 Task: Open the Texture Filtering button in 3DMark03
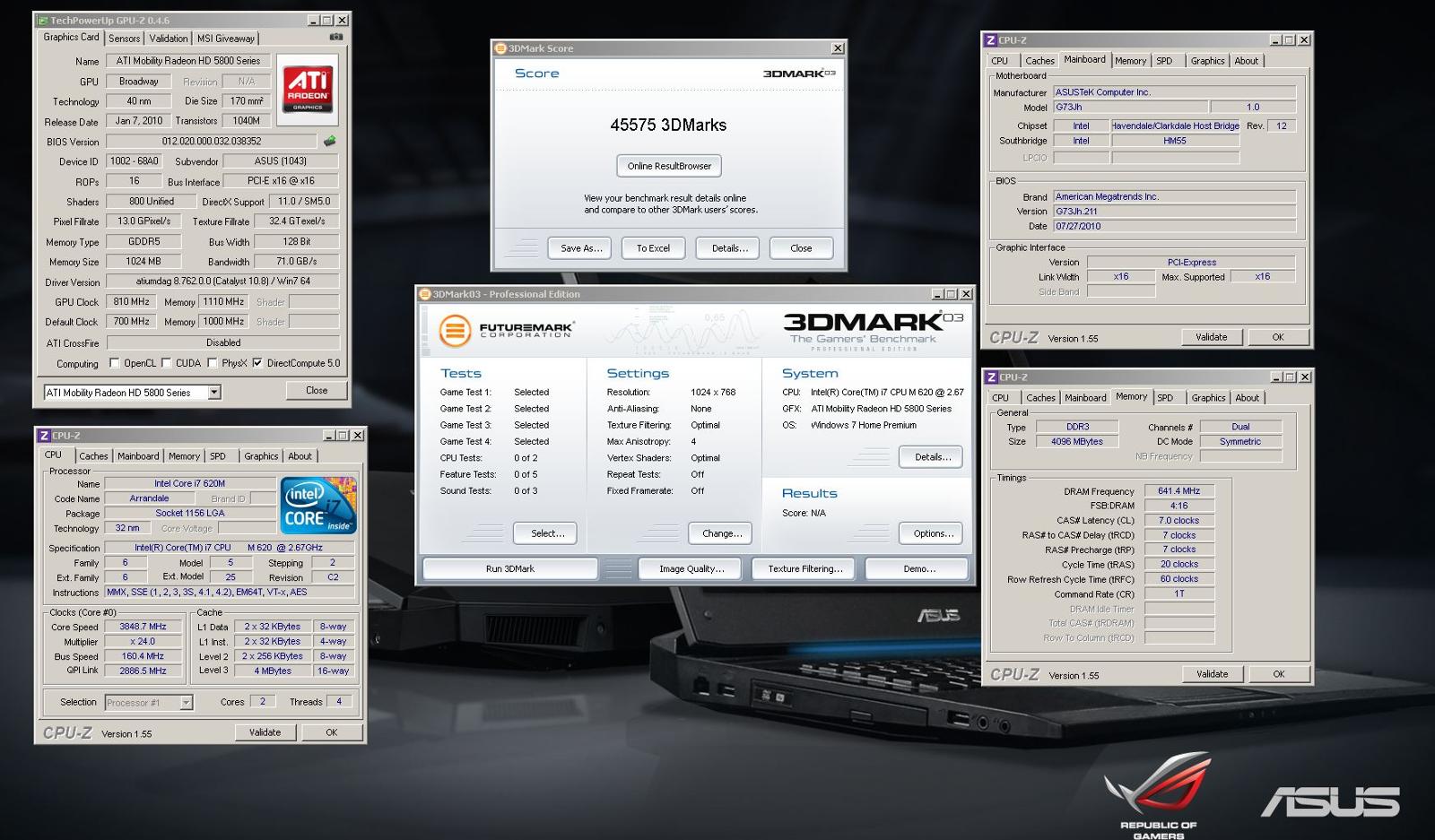click(805, 568)
